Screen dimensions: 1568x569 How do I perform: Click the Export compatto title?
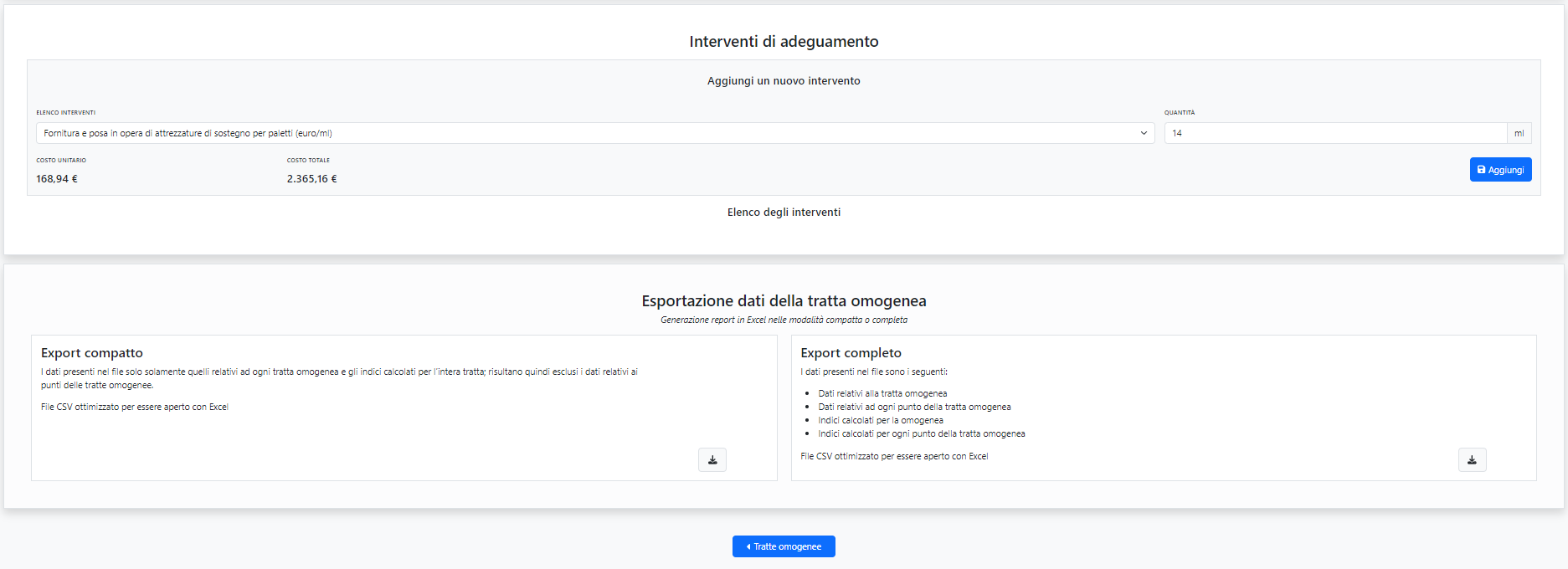pyautogui.click(x=92, y=353)
